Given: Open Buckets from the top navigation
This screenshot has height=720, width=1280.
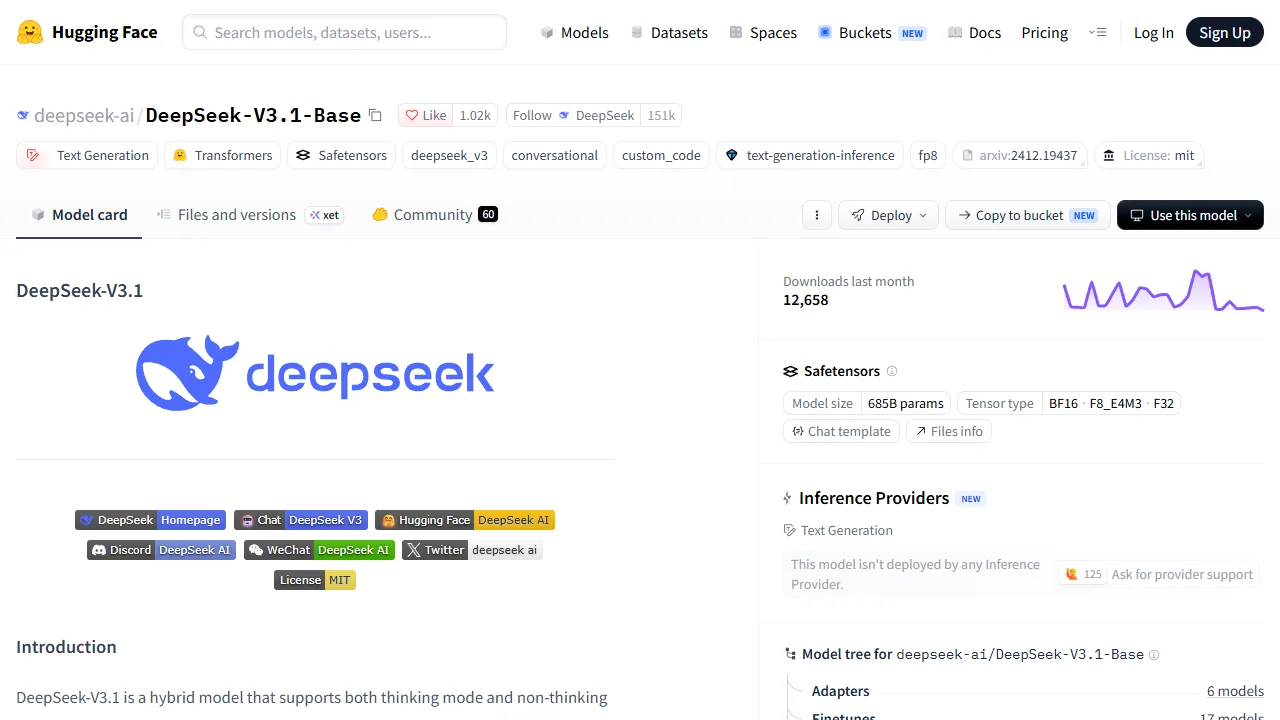Looking at the screenshot, I should tap(871, 32).
